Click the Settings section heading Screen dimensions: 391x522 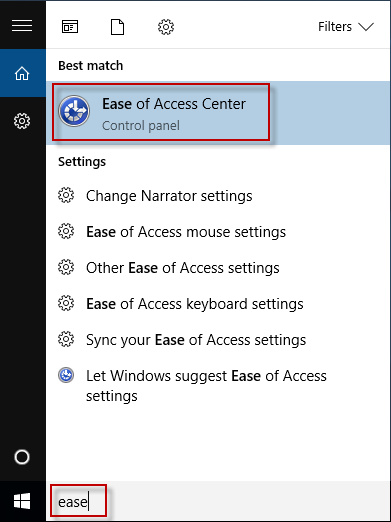pos(82,162)
